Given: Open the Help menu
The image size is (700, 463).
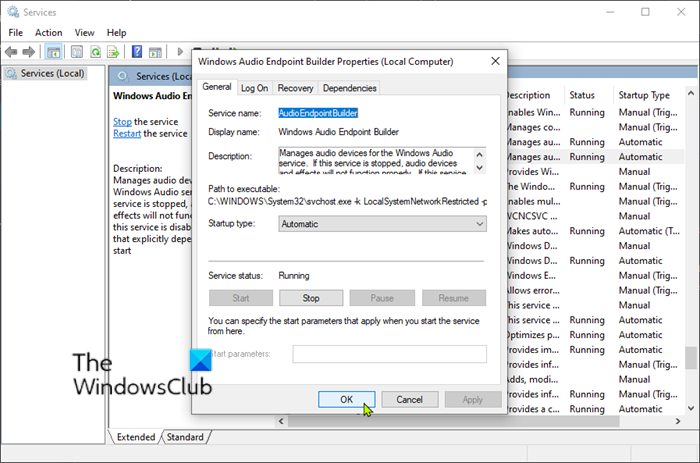Looking at the screenshot, I should coord(117,33).
